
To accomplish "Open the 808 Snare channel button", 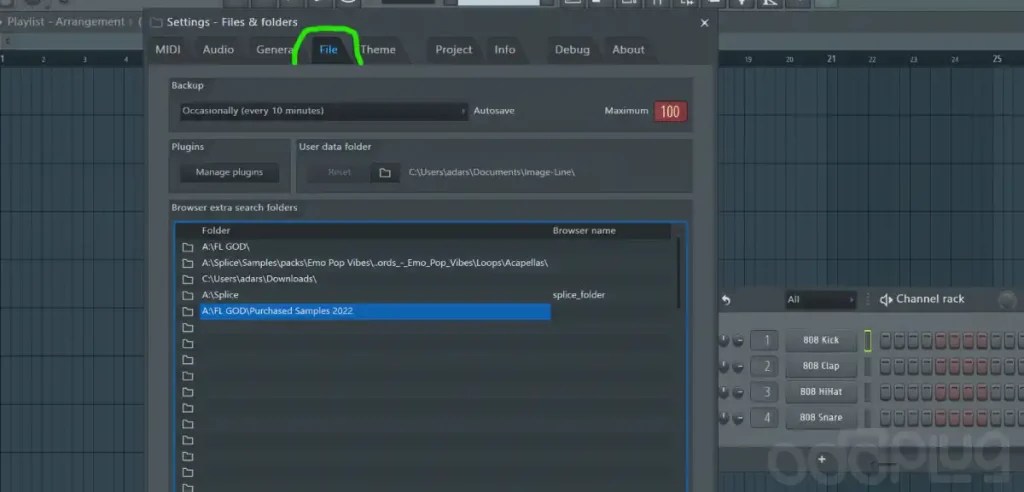I will [821, 418].
